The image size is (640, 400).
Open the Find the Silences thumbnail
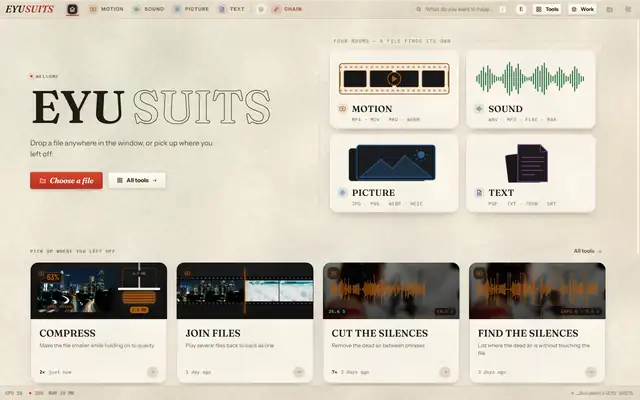pos(537,291)
